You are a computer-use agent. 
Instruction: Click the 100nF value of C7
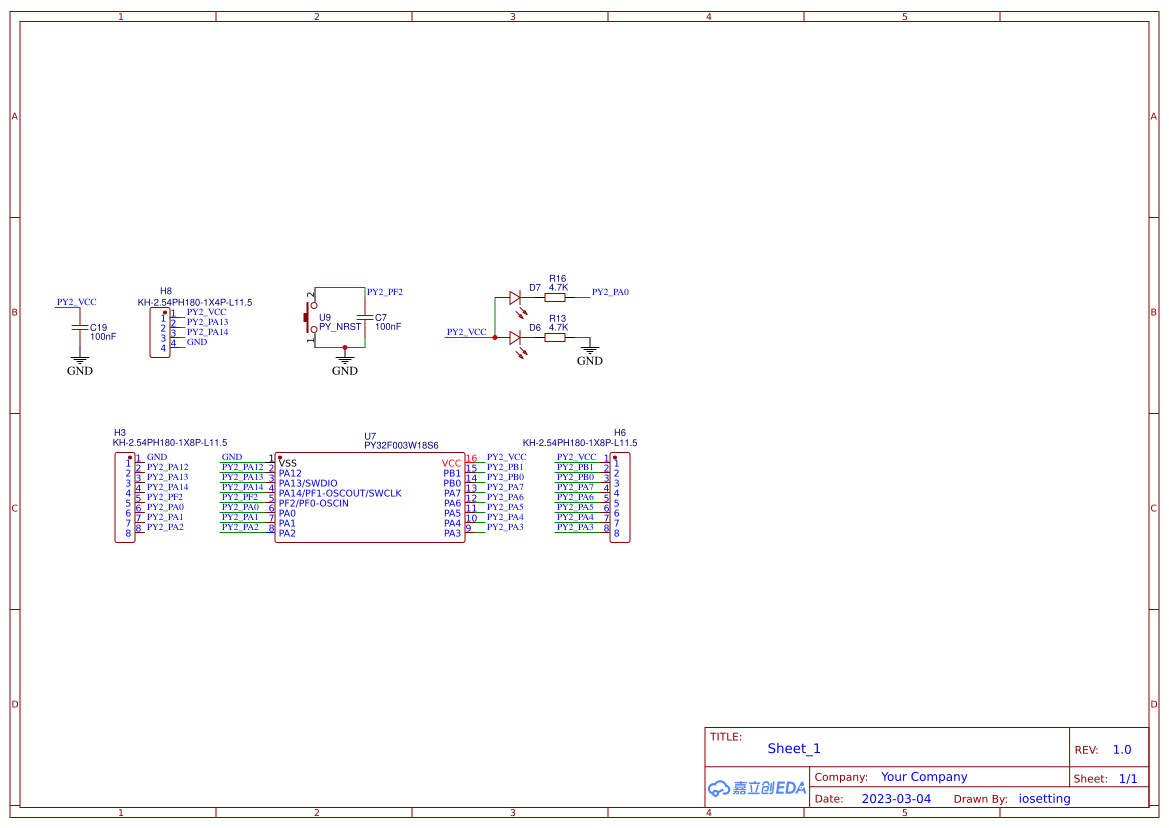388,326
